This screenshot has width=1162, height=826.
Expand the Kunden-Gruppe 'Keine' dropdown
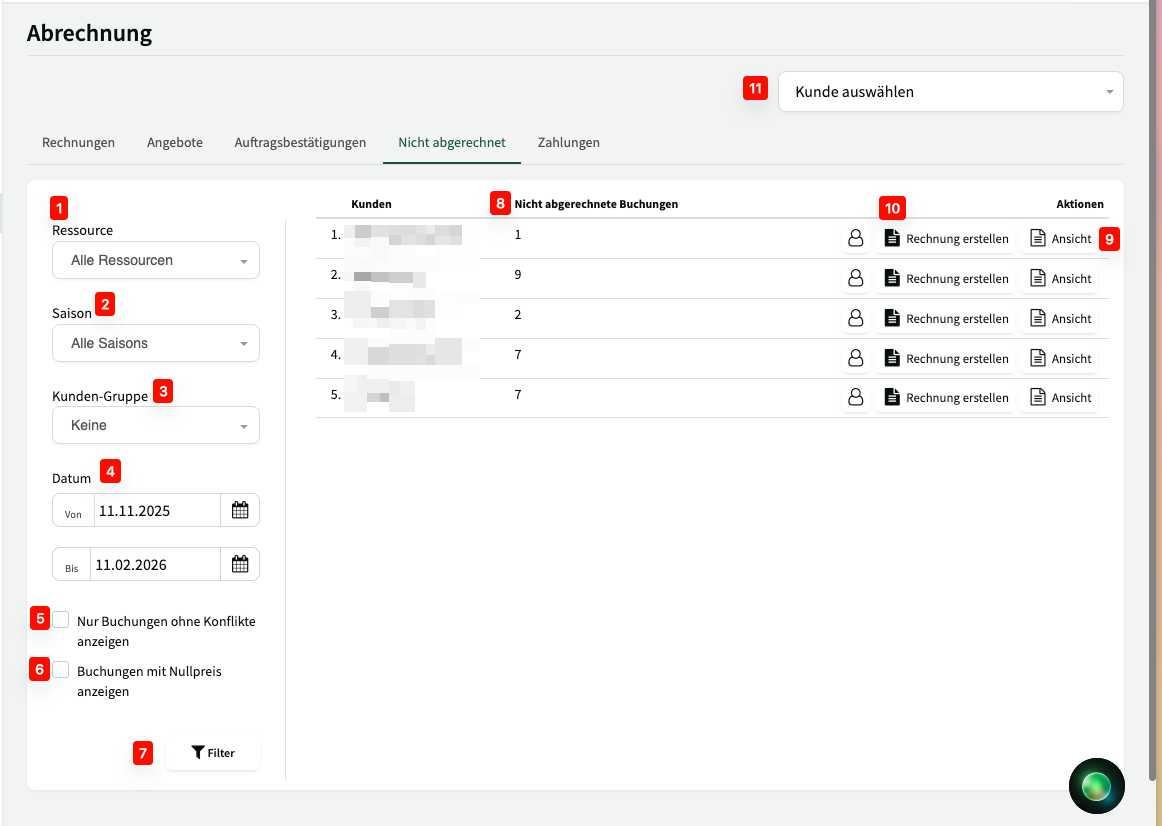pyautogui.click(x=156, y=425)
